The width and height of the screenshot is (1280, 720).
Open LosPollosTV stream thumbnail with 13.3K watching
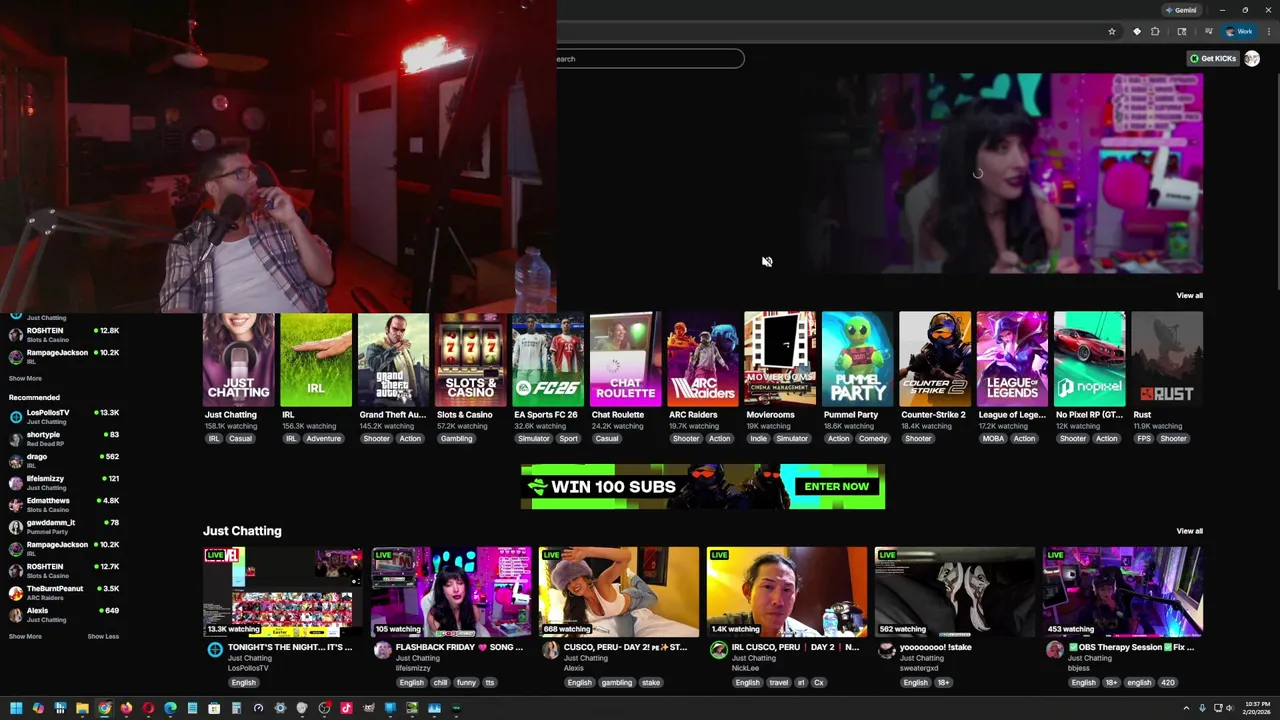[283, 592]
